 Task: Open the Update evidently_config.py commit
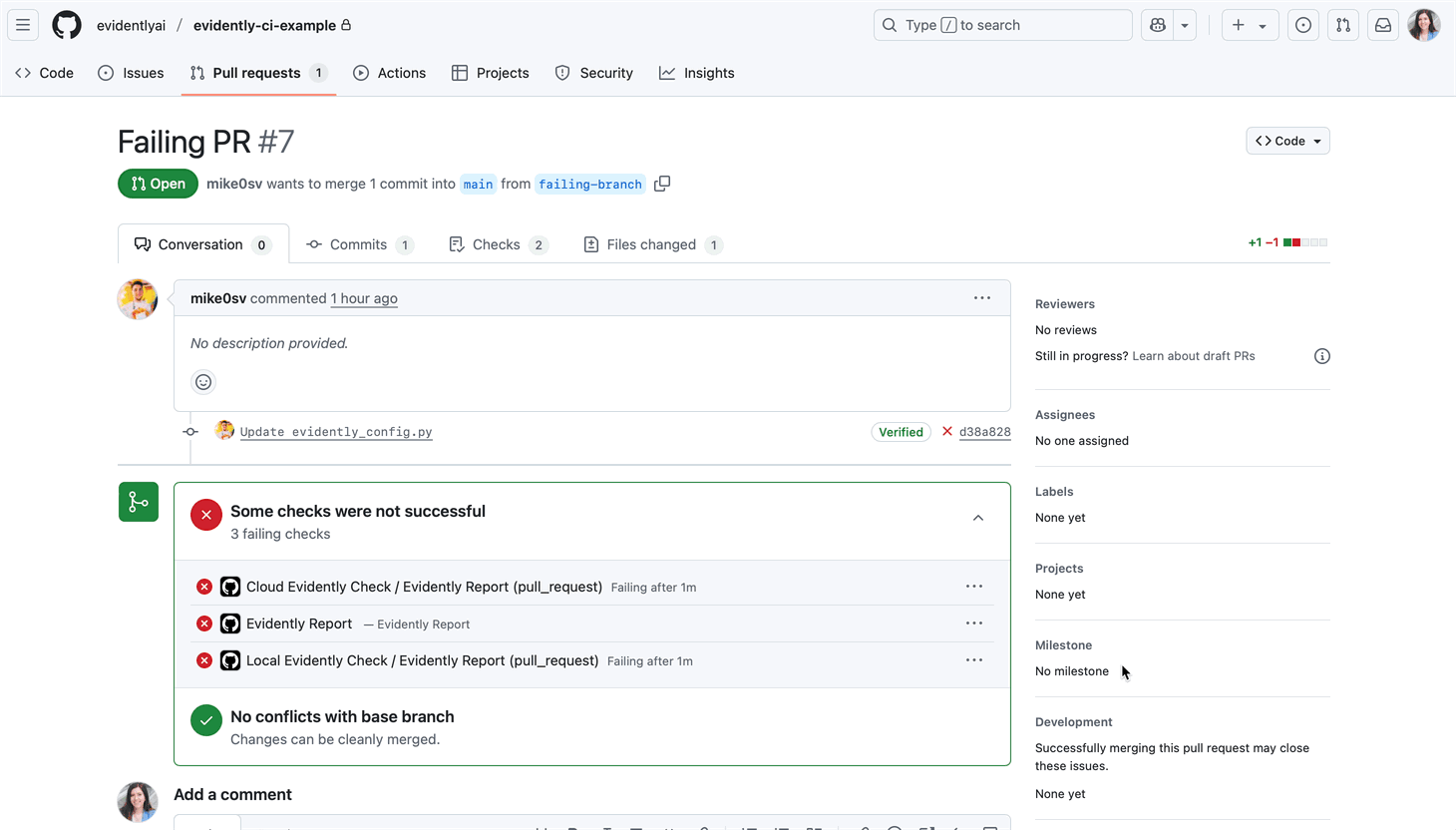pyautogui.click(x=336, y=432)
